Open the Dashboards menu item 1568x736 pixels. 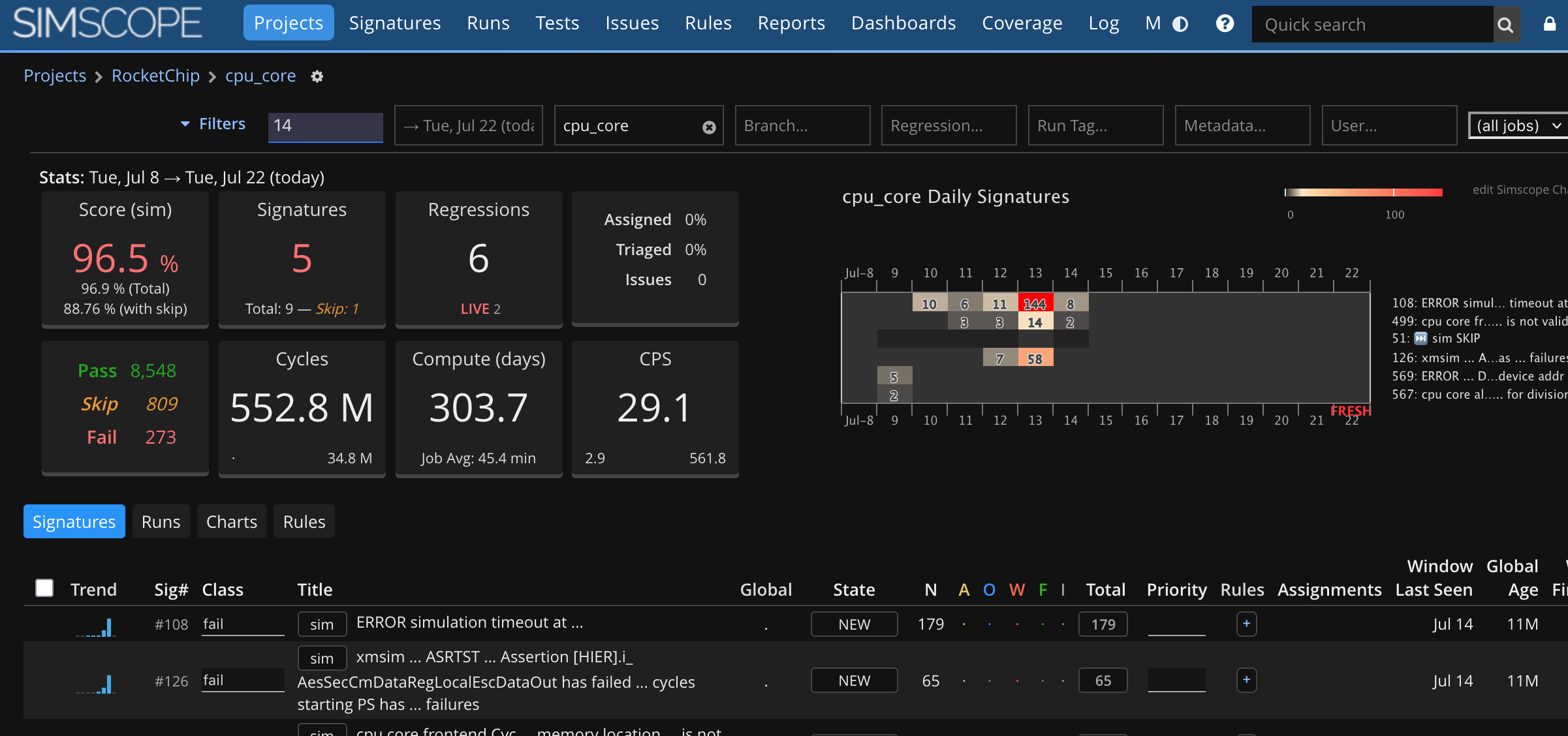[x=903, y=23]
